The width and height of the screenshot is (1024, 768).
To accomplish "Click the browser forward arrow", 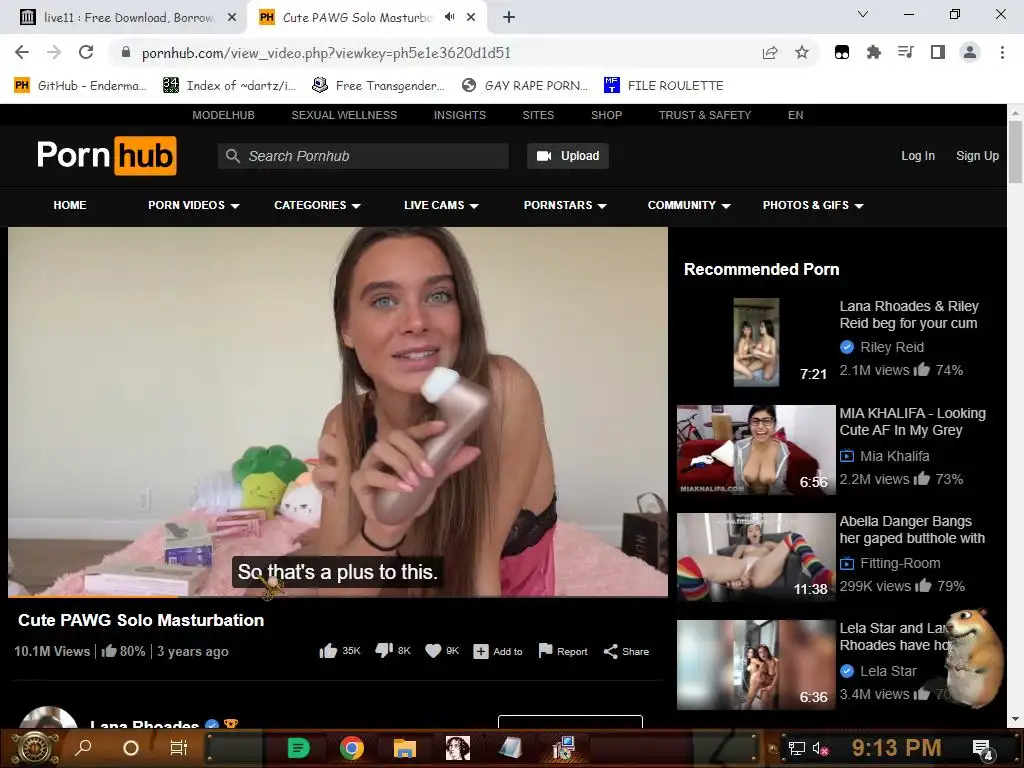I will click(x=54, y=52).
